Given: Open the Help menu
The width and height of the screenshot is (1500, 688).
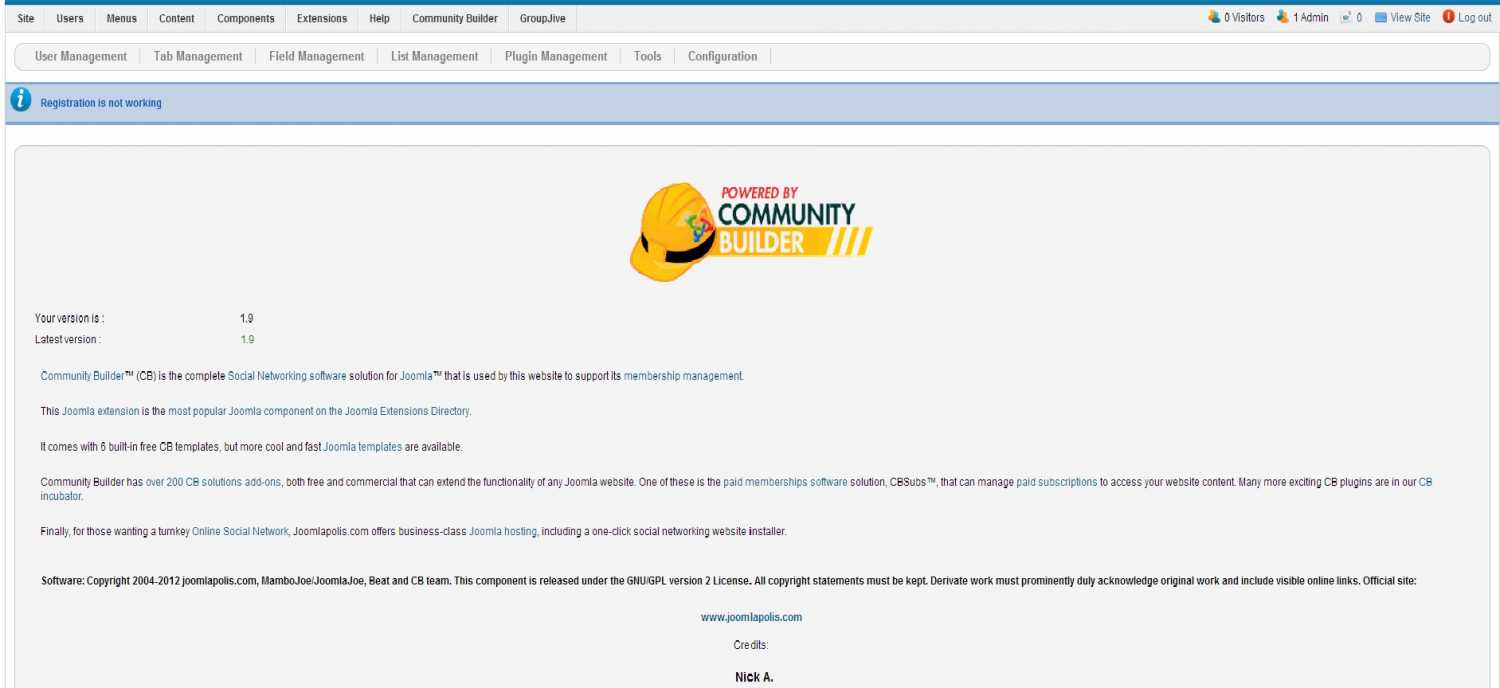Looking at the screenshot, I should click(379, 18).
